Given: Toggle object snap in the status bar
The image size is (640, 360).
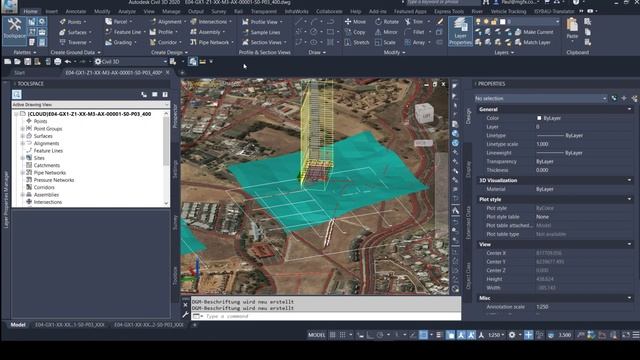Looking at the screenshot, I should (423, 335).
